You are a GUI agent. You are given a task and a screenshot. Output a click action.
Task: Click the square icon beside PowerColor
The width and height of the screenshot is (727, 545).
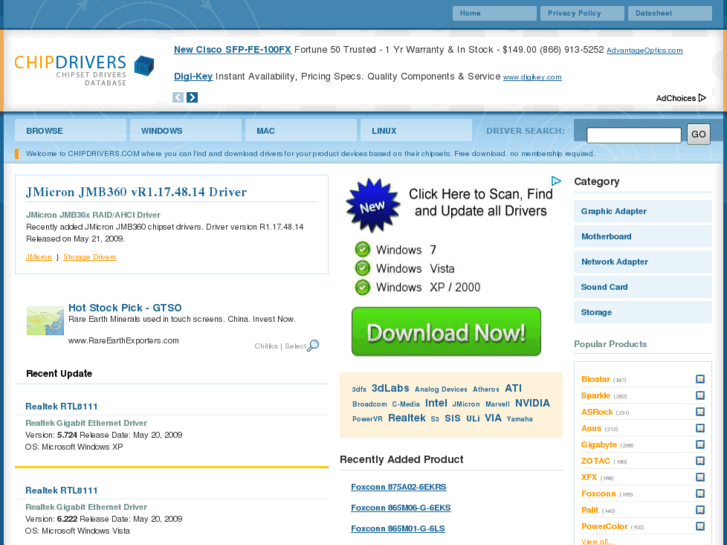(x=700, y=526)
